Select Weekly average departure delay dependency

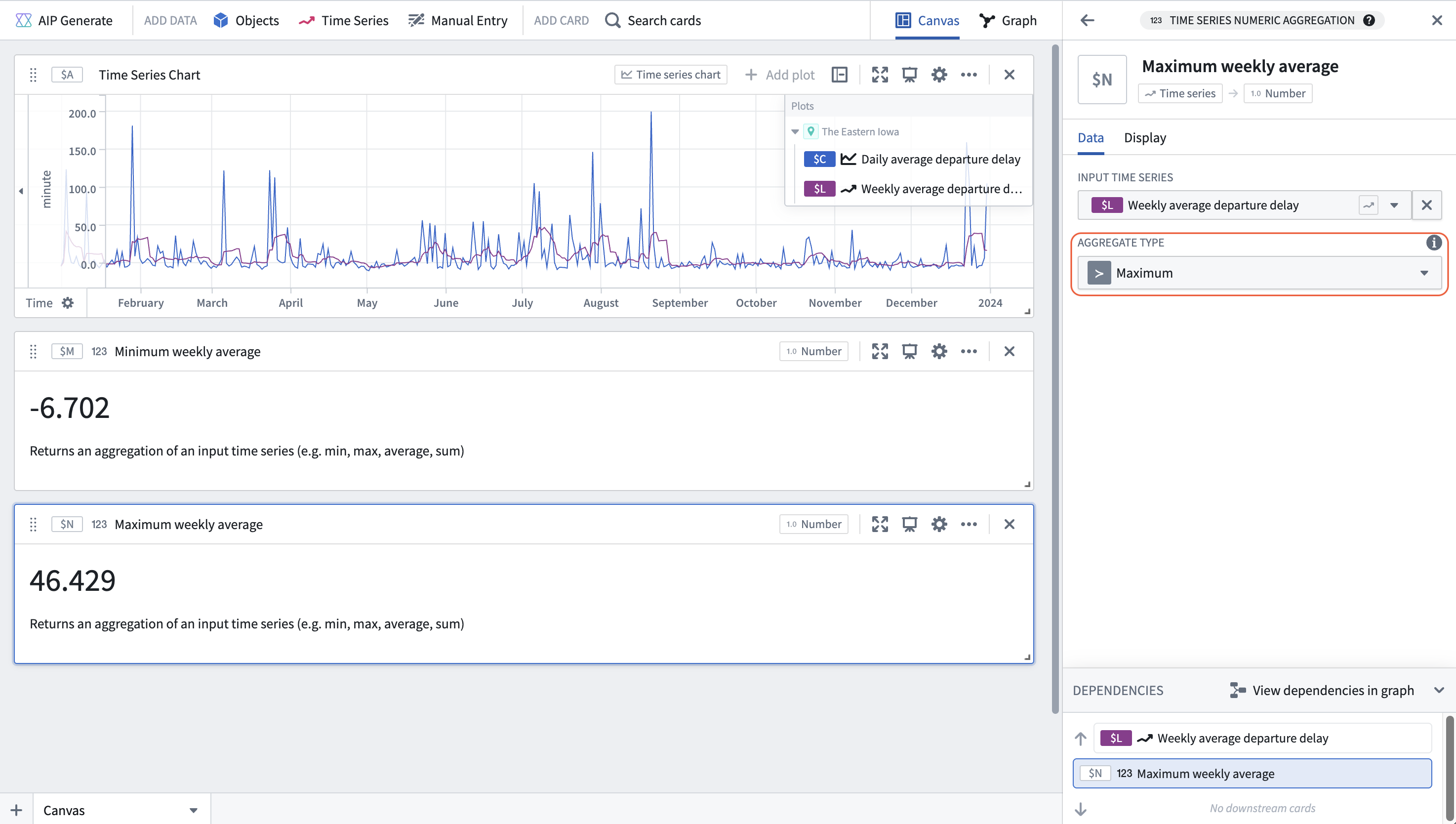pos(1262,738)
